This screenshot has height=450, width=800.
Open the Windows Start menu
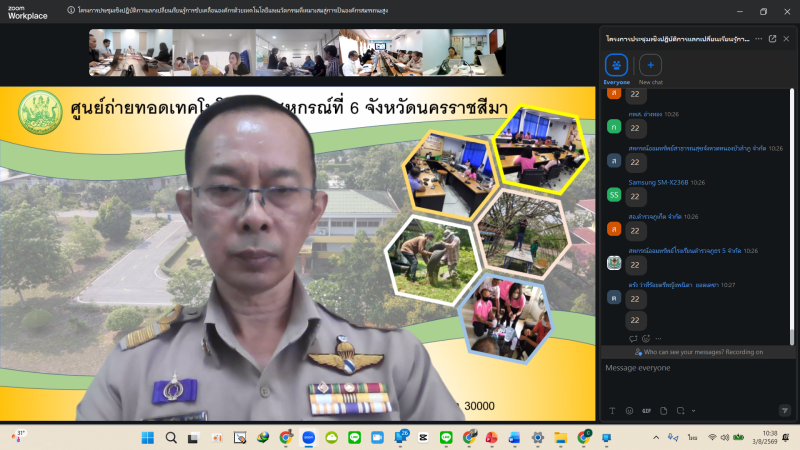tap(147, 438)
